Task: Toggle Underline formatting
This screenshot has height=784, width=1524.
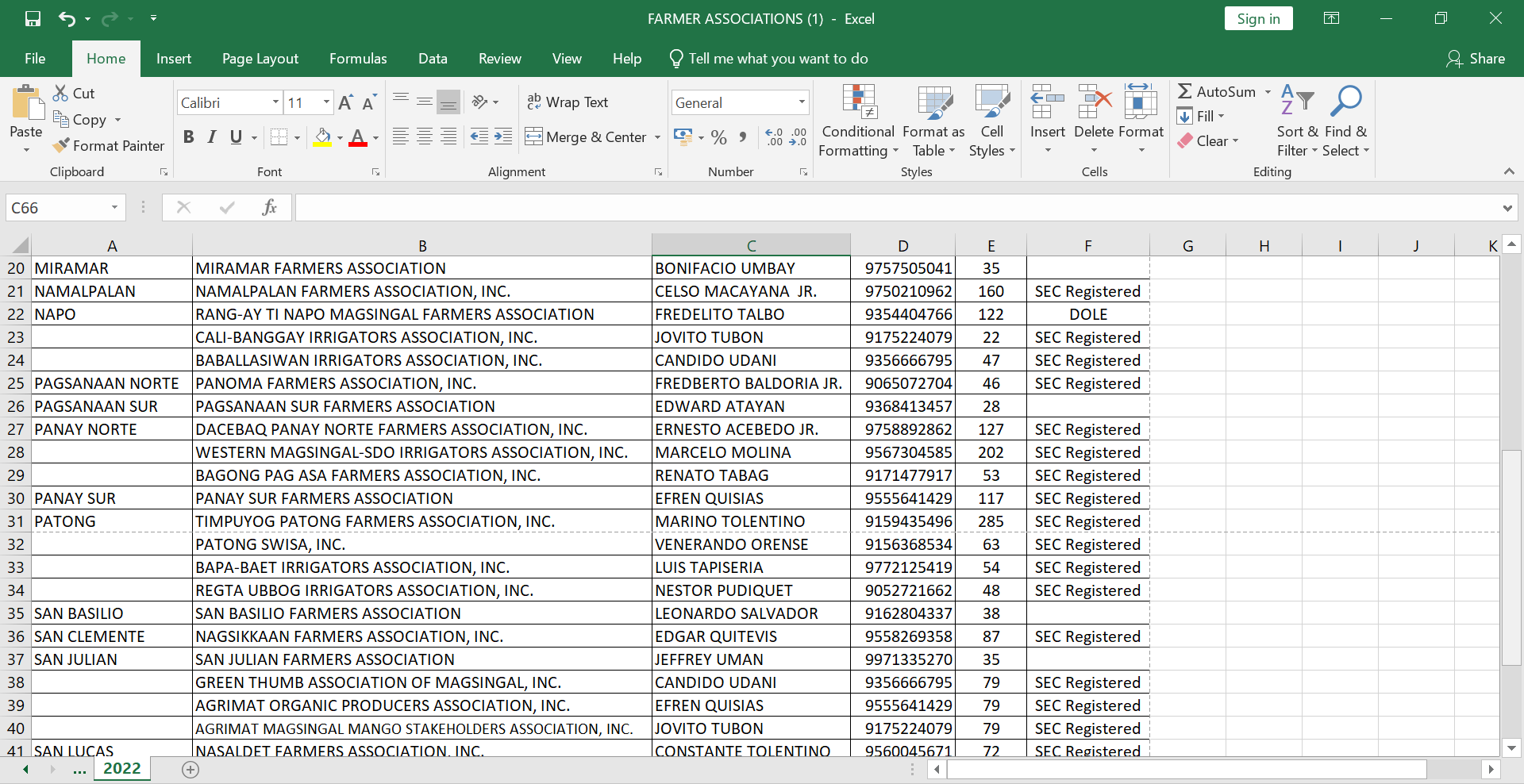Action: (236, 136)
